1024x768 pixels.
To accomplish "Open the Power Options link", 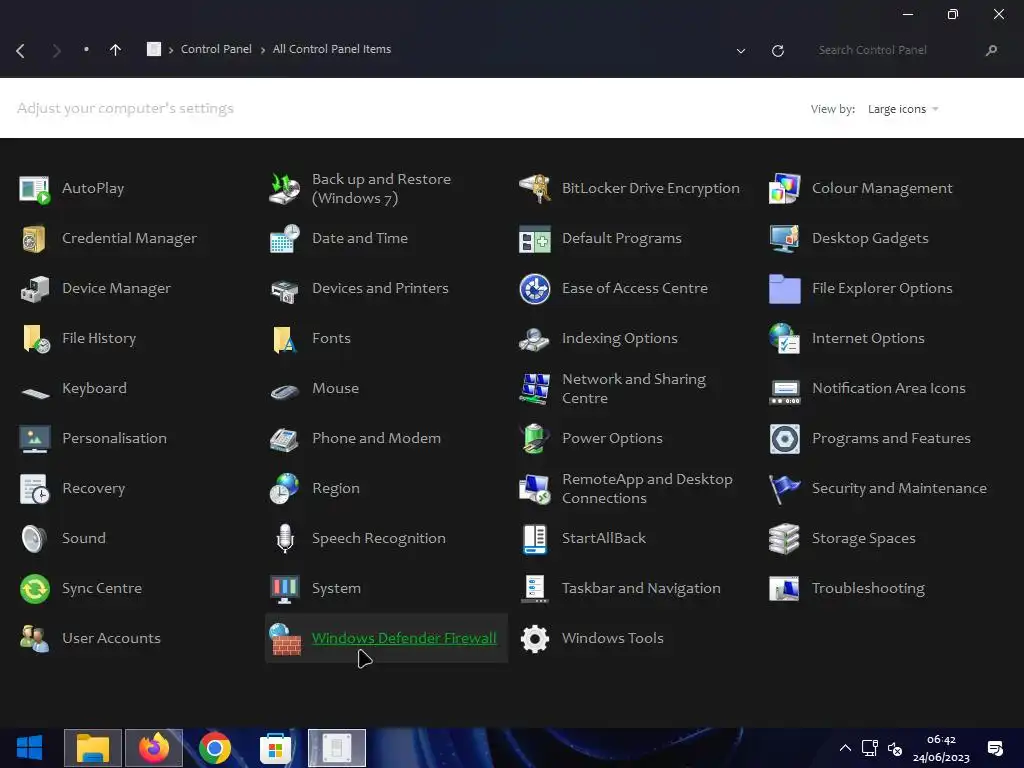I will (x=612, y=438).
